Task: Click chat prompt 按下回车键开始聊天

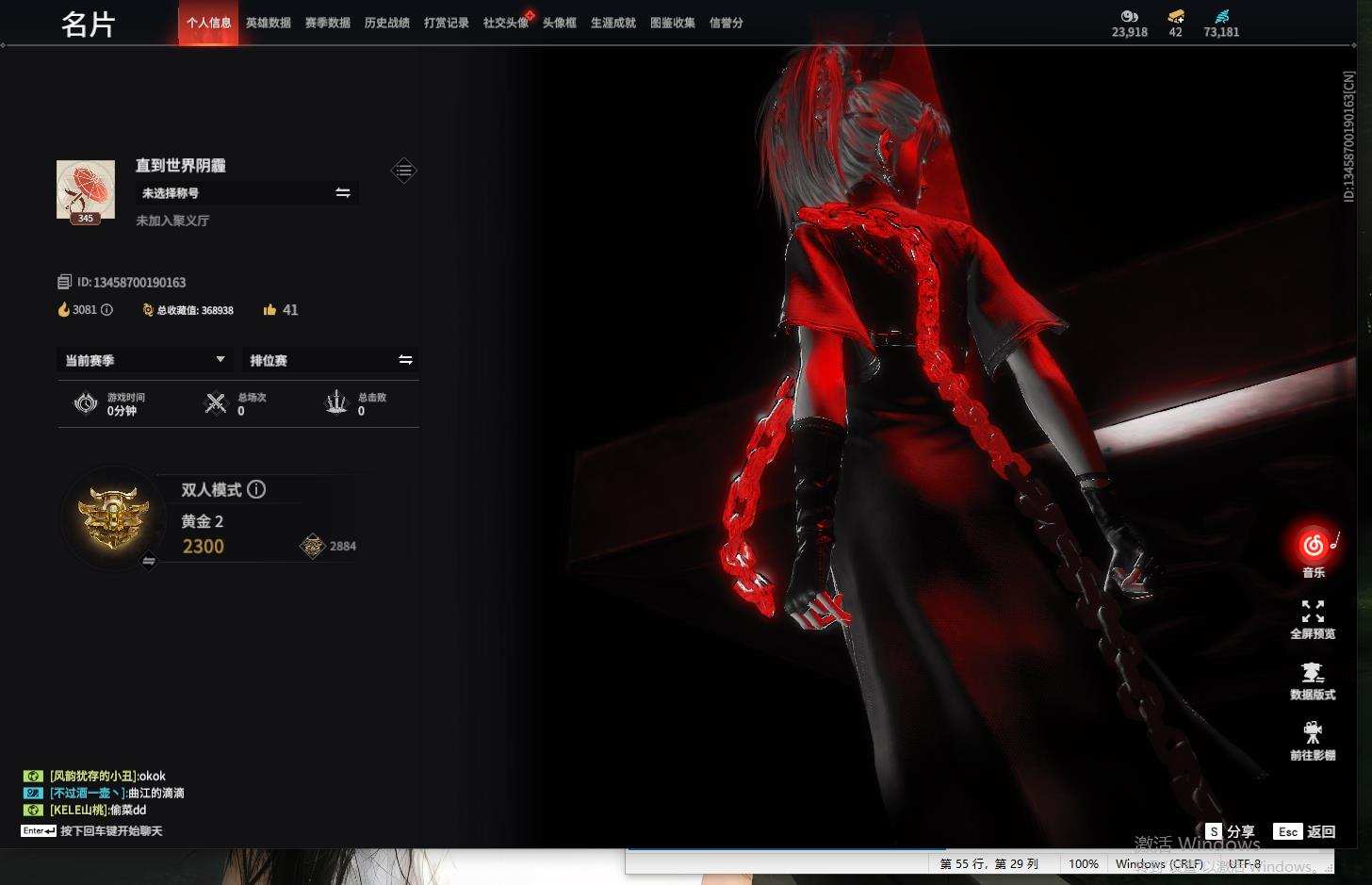Action: tap(111, 831)
